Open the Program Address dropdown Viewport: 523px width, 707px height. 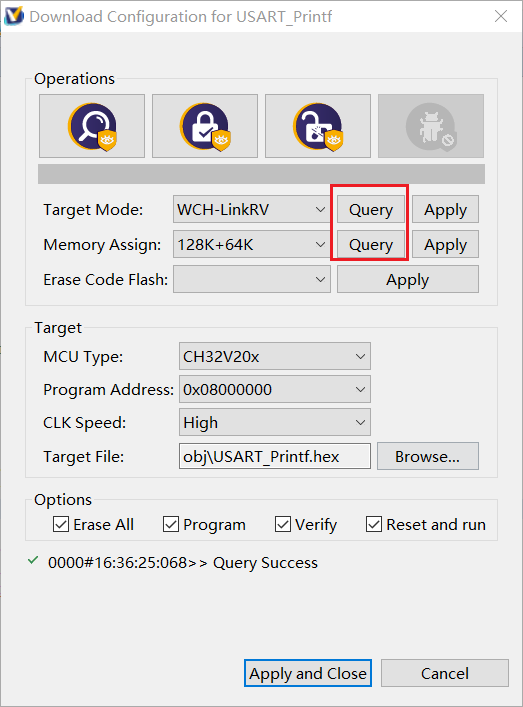pyautogui.click(x=275, y=389)
